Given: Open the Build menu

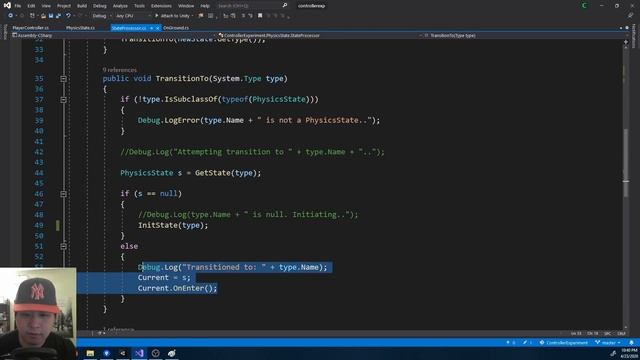Looking at the screenshot, I should [82, 6].
